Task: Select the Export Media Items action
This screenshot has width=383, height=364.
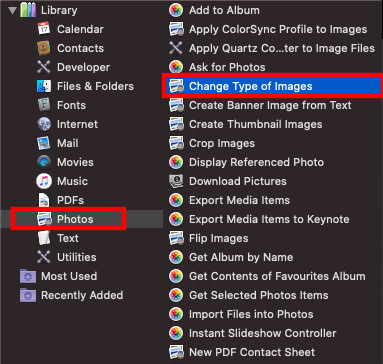Action: coord(239,200)
